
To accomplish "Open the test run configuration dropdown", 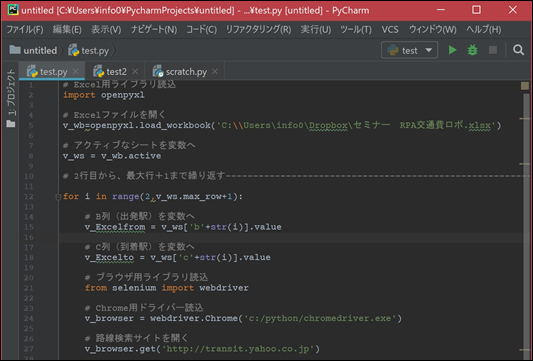I will pos(409,50).
